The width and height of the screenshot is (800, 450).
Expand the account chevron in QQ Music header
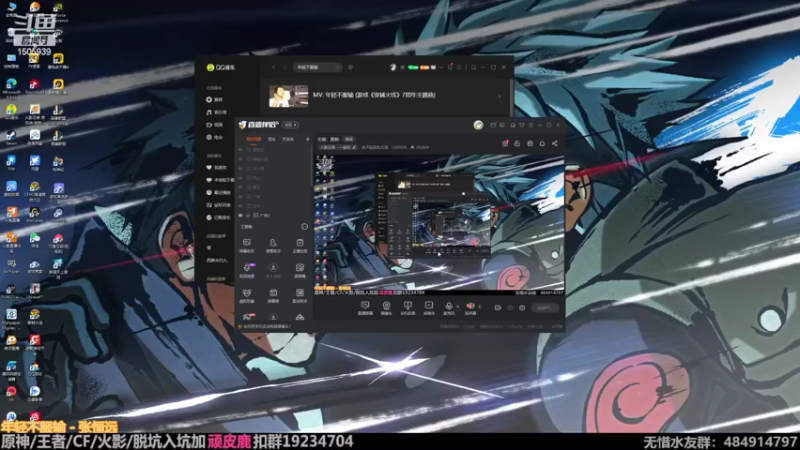(441, 67)
